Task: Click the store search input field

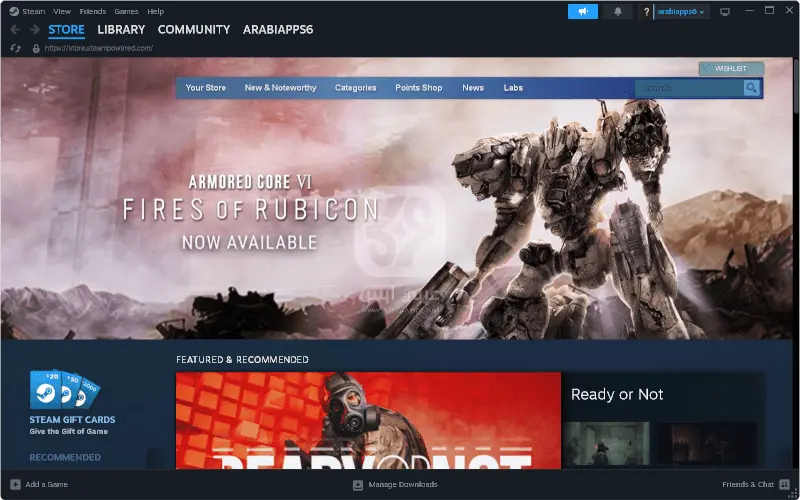Action: pyautogui.click(x=689, y=88)
